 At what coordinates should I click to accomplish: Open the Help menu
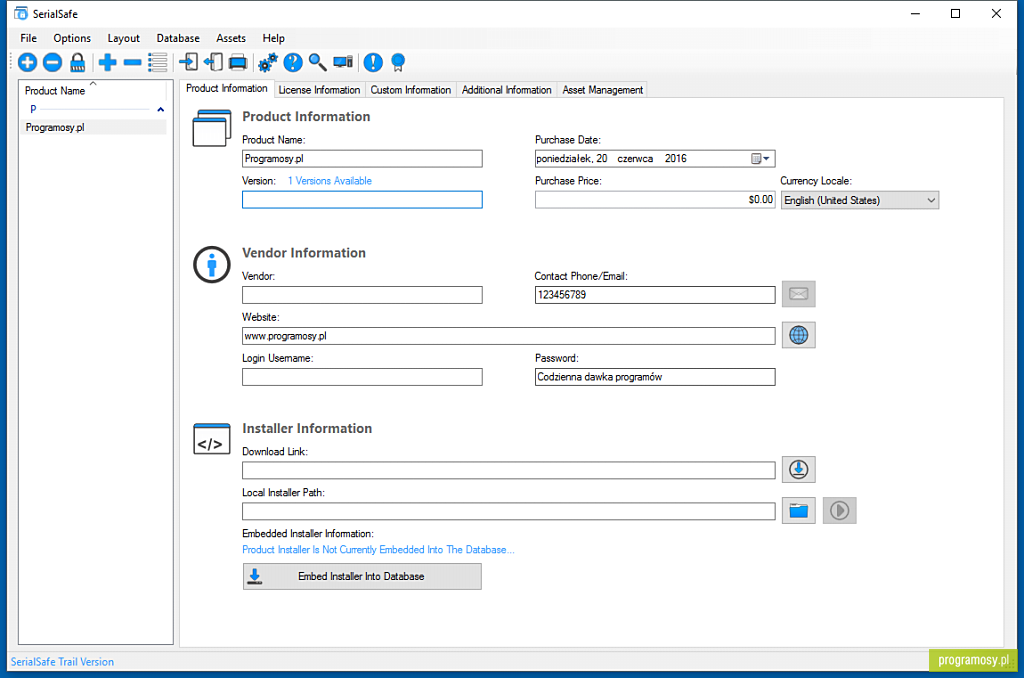click(x=273, y=38)
